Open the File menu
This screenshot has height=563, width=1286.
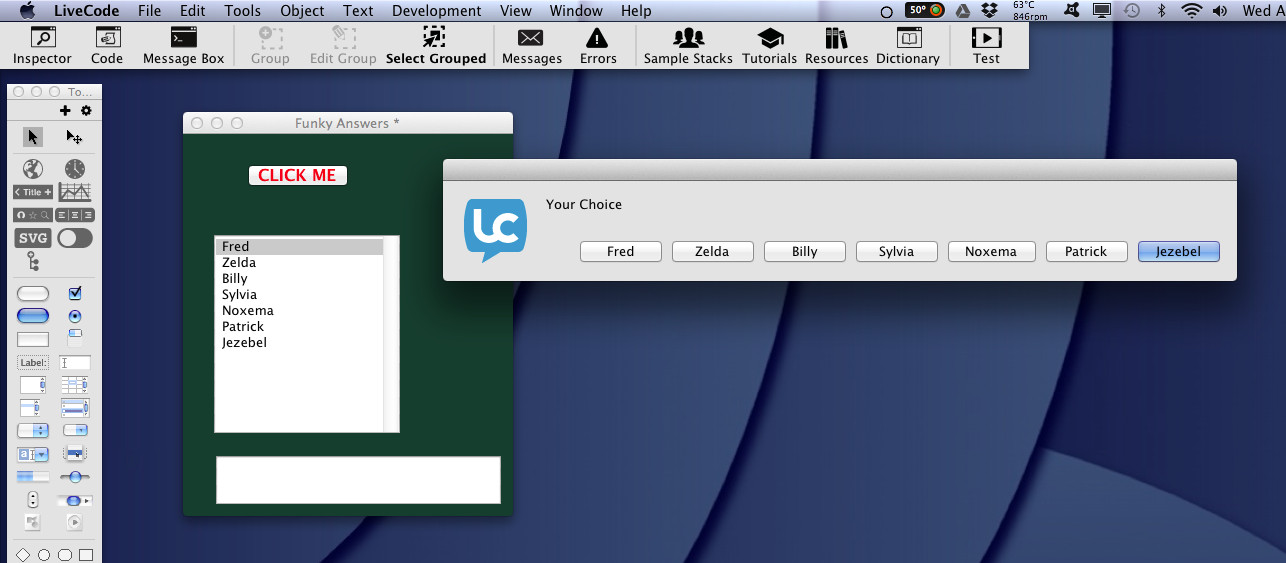pyautogui.click(x=150, y=11)
